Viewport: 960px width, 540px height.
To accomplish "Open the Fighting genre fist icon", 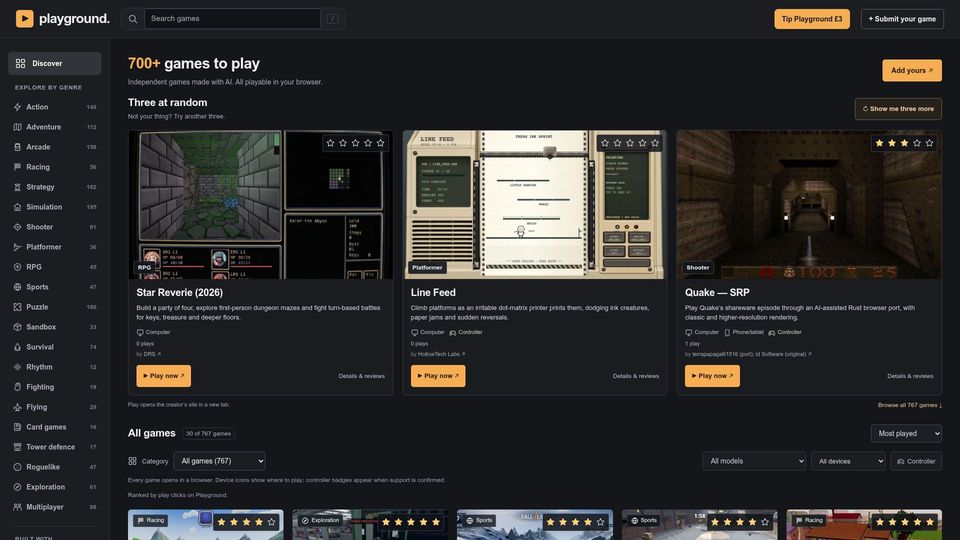I will [17, 387].
